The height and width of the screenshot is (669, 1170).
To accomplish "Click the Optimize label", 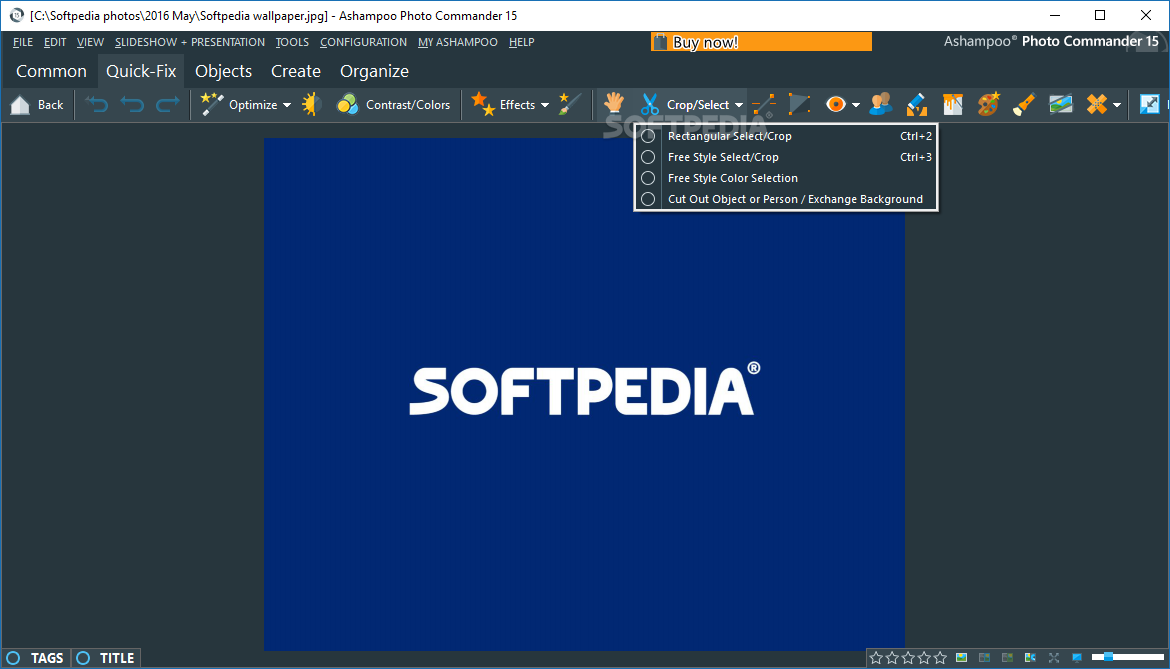I will [x=253, y=105].
